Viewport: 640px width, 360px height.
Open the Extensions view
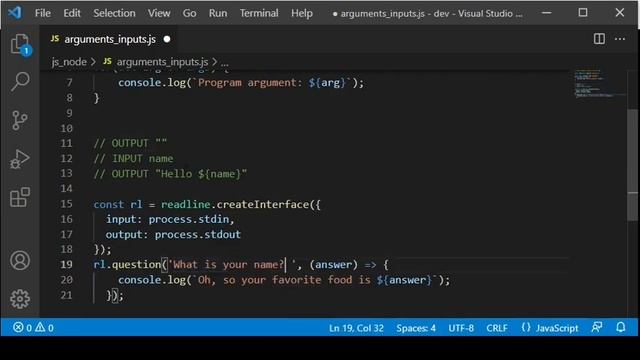point(20,198)
